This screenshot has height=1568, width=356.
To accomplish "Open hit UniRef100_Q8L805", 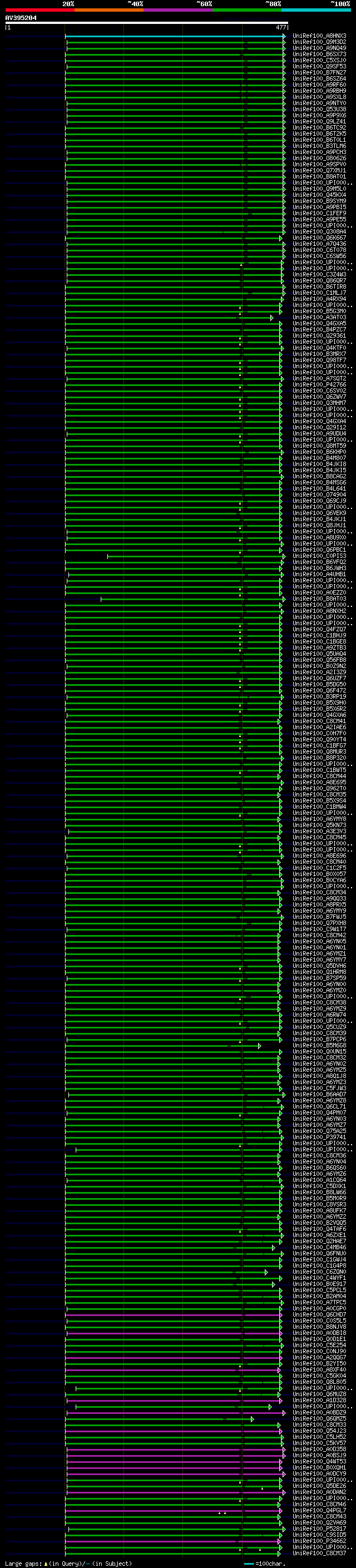I will click(x=319, y=1382).
